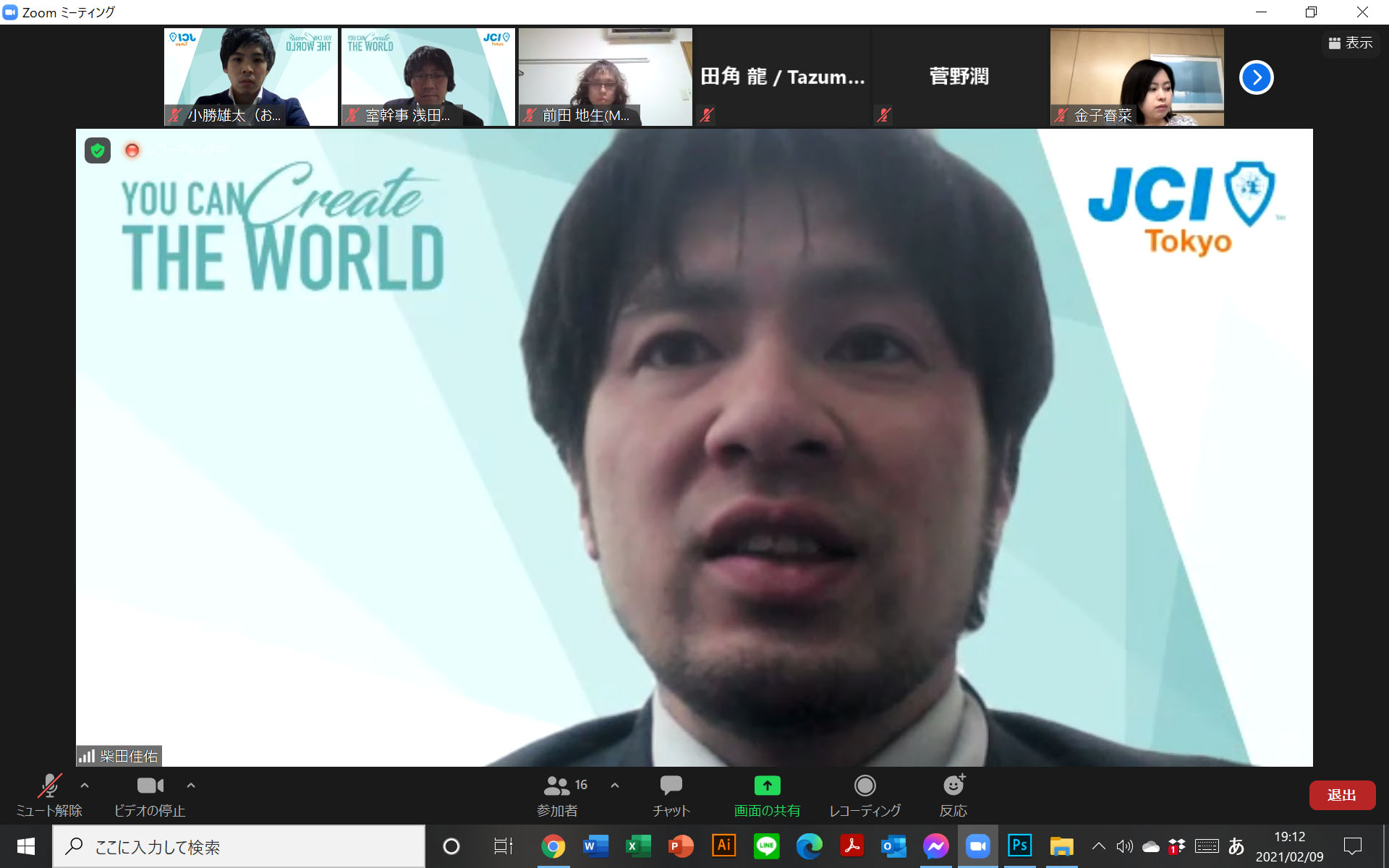Viewport: 1389px width, 868px height.
Task: Select 金子春菜 participant video thumbnail
Action: (1137, 77)
